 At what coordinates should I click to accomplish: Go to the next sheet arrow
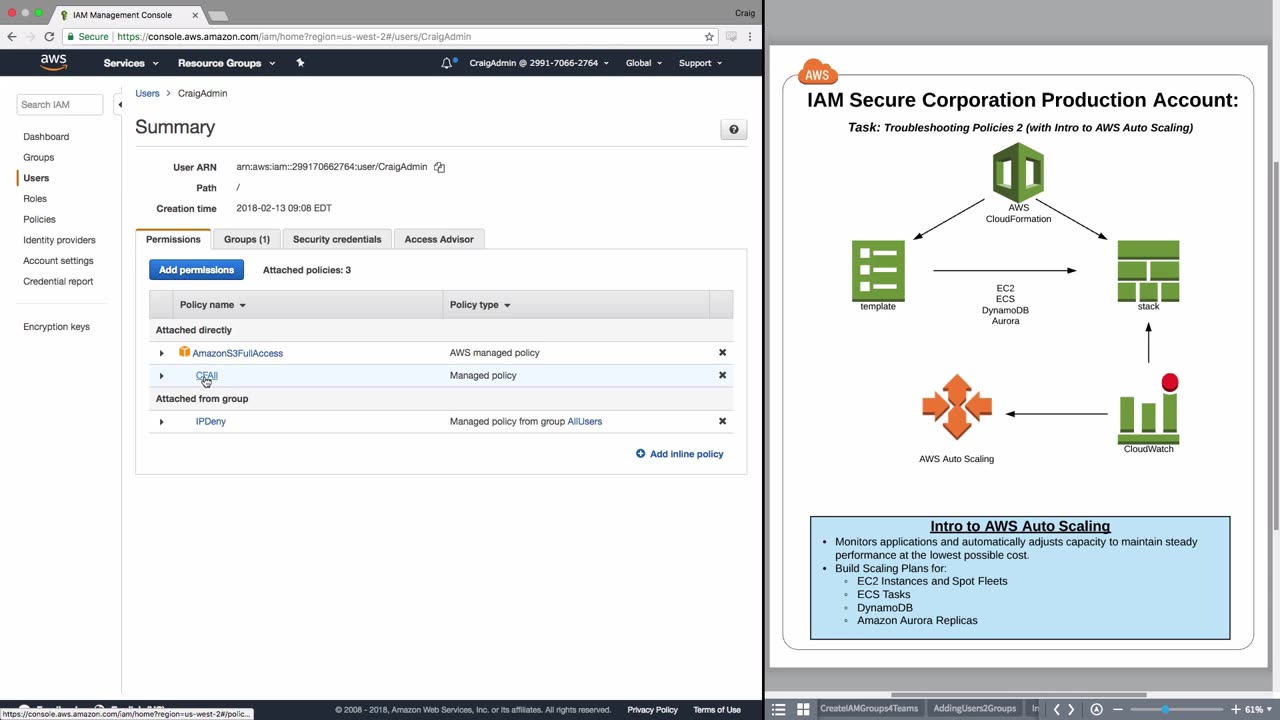pyautogui.click(x=1071, y=710)
